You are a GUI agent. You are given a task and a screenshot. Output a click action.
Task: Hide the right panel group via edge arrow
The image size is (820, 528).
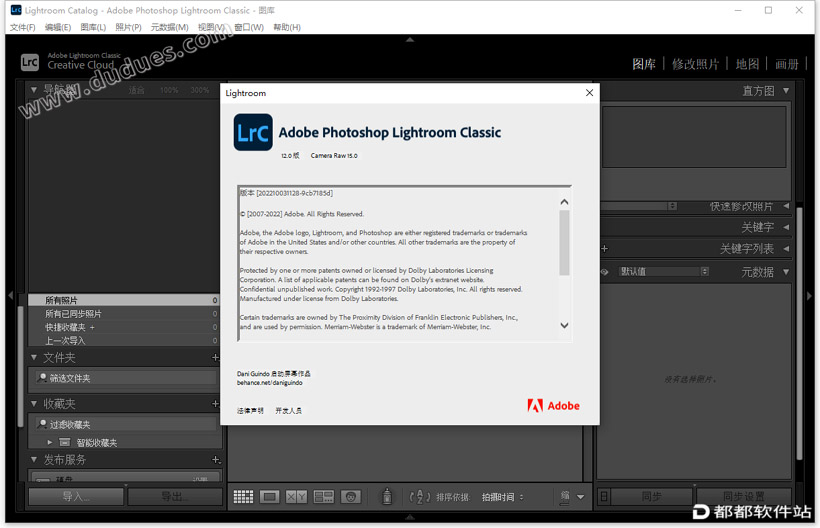(x=809, y=296)
